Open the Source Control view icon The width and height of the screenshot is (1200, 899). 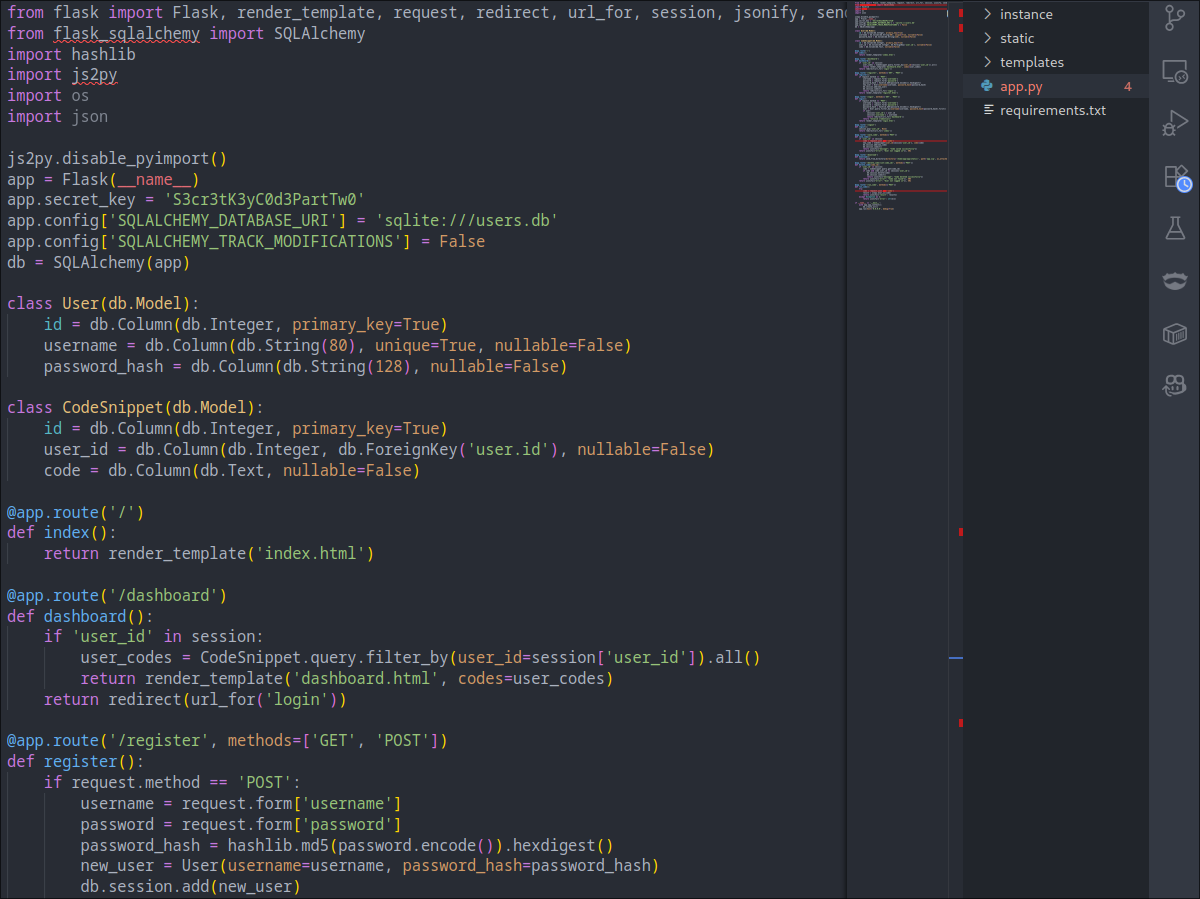click(1174, 19)
